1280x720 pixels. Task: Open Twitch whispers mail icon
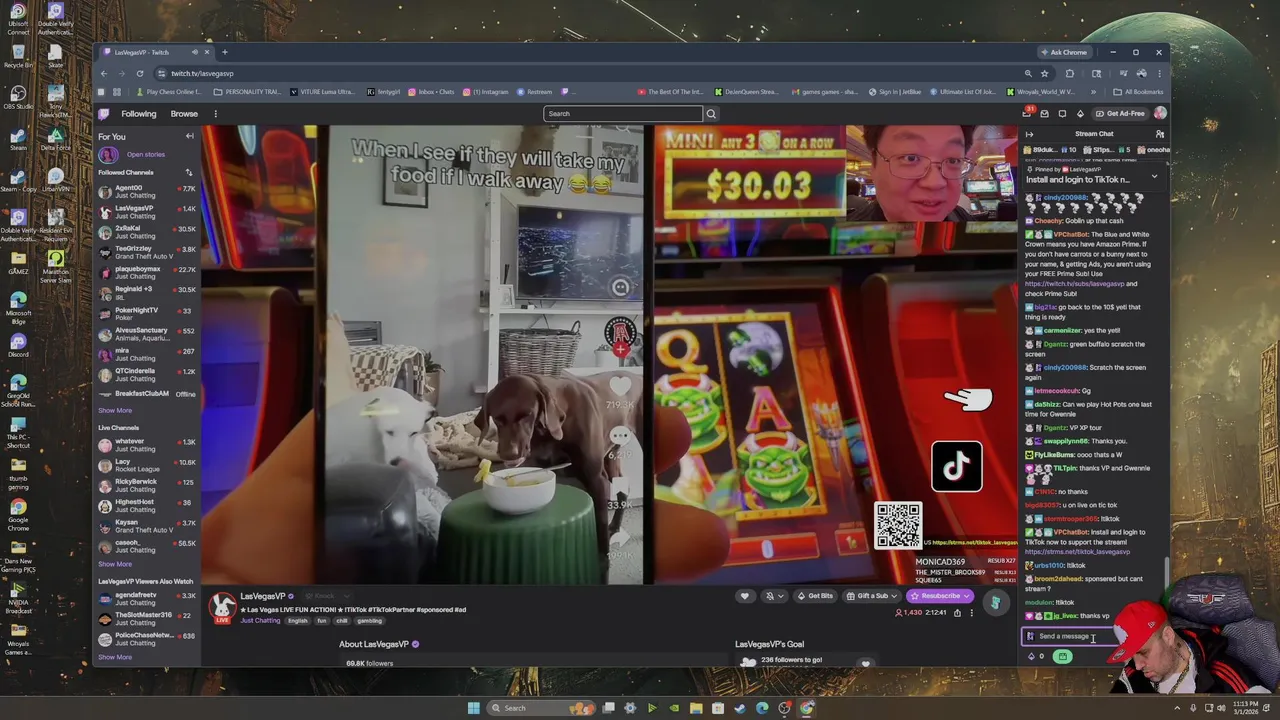pyautogui.click(x=1045, y=114)
